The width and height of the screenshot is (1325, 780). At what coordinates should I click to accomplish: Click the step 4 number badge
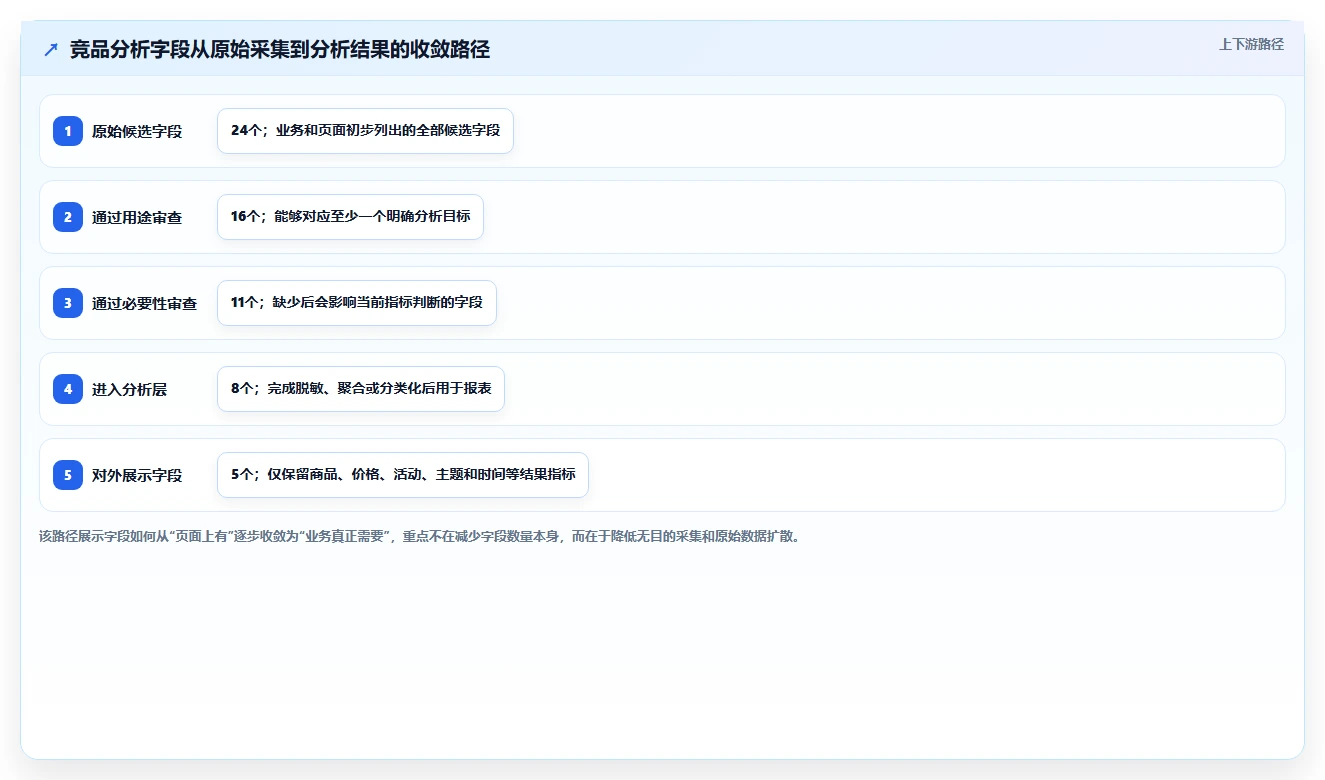[x=68, y=389]
